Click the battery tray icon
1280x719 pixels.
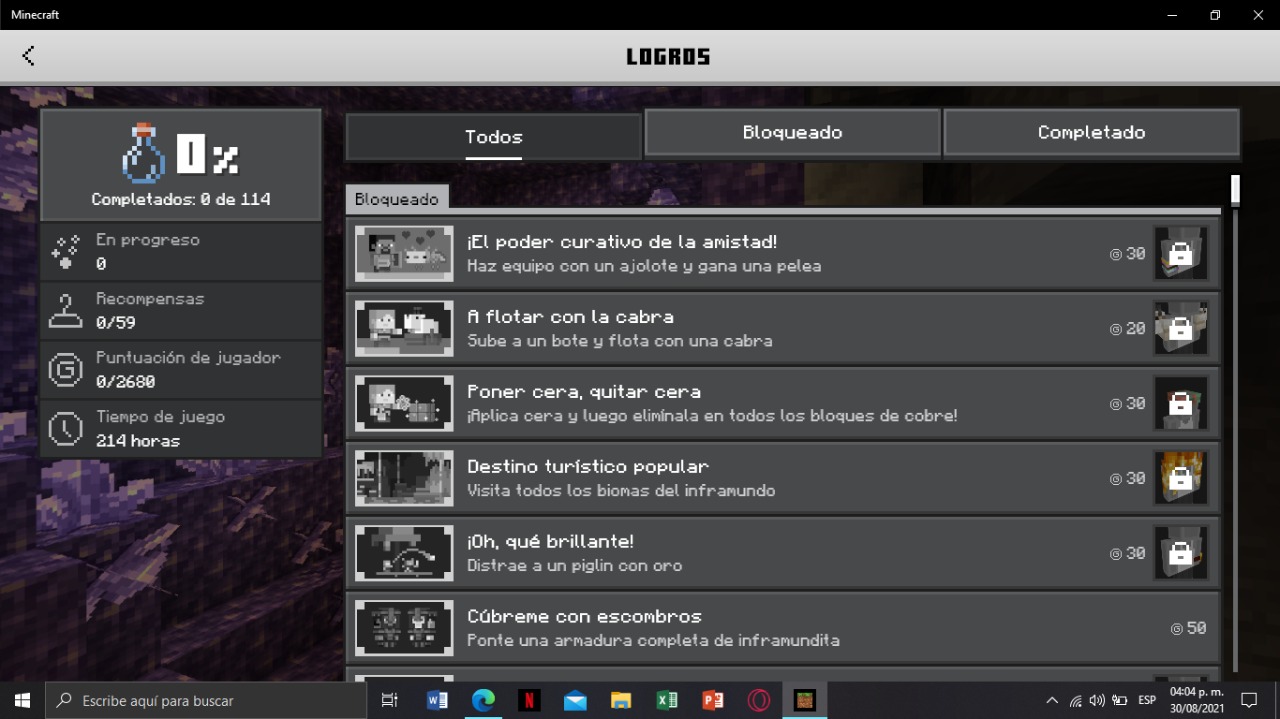1120,700
